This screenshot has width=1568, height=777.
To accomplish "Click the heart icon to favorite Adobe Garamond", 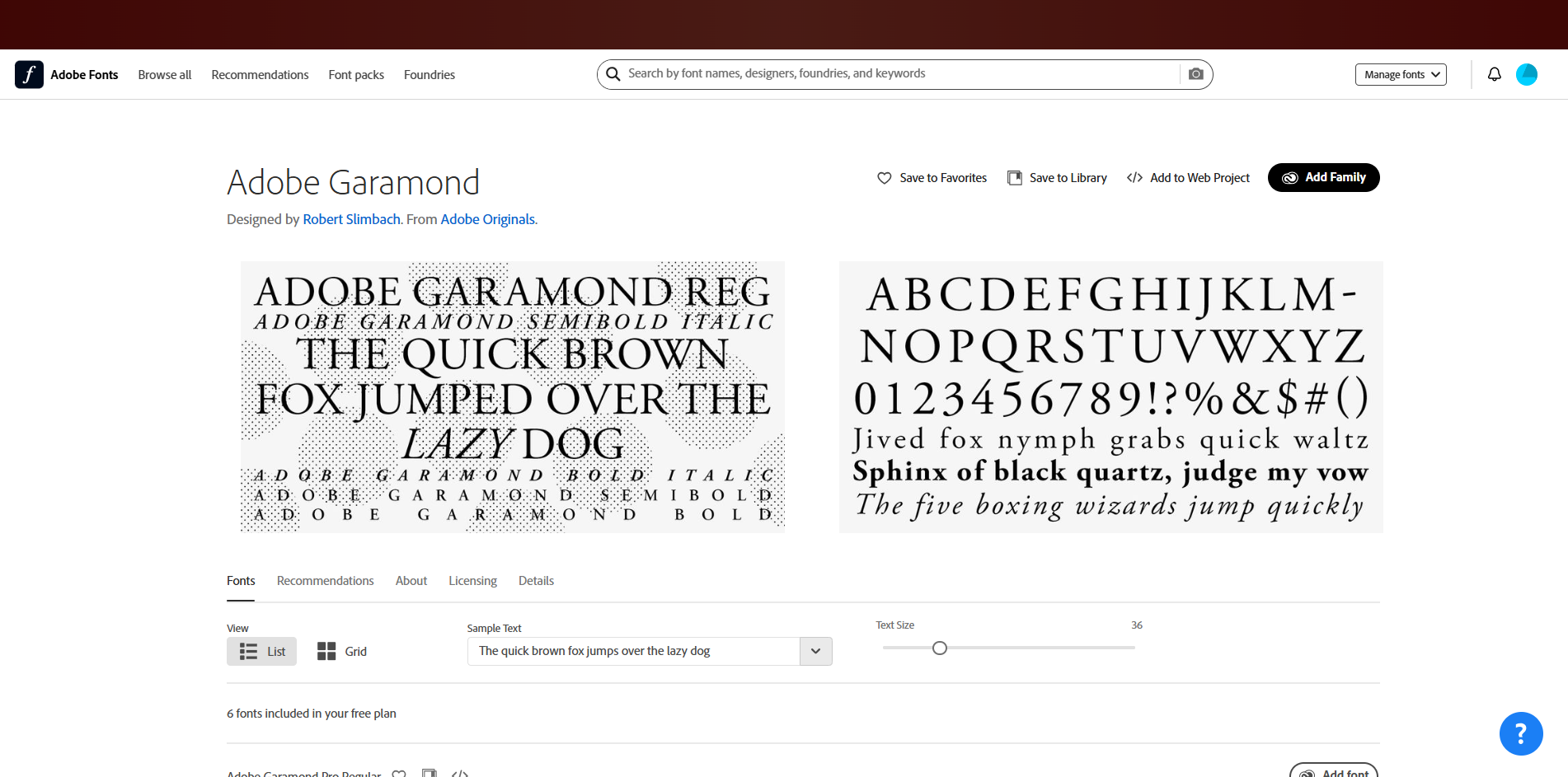I will pyautogui.click(x=884, y=177).
